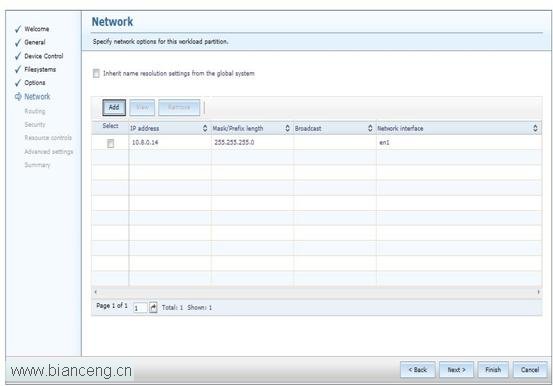Click the Network interface header text
Image resolution: width=553 pixels, height=386 pixels.
point(400,128)
